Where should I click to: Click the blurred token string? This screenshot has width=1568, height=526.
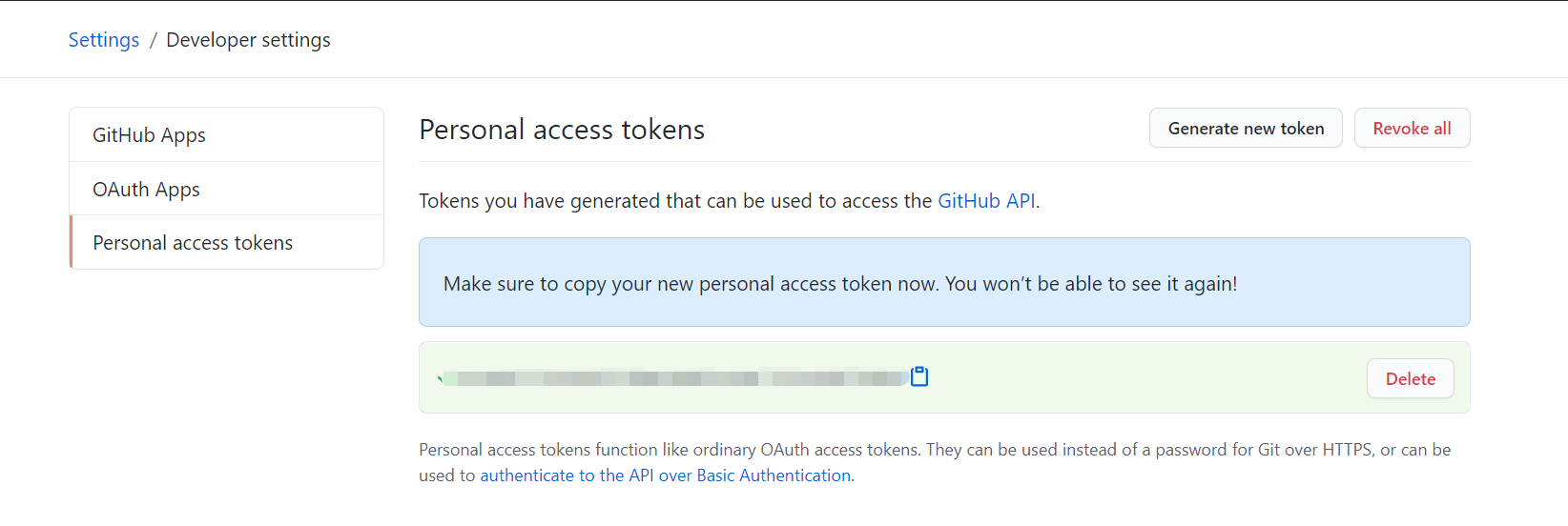click(x=675, y=378)
